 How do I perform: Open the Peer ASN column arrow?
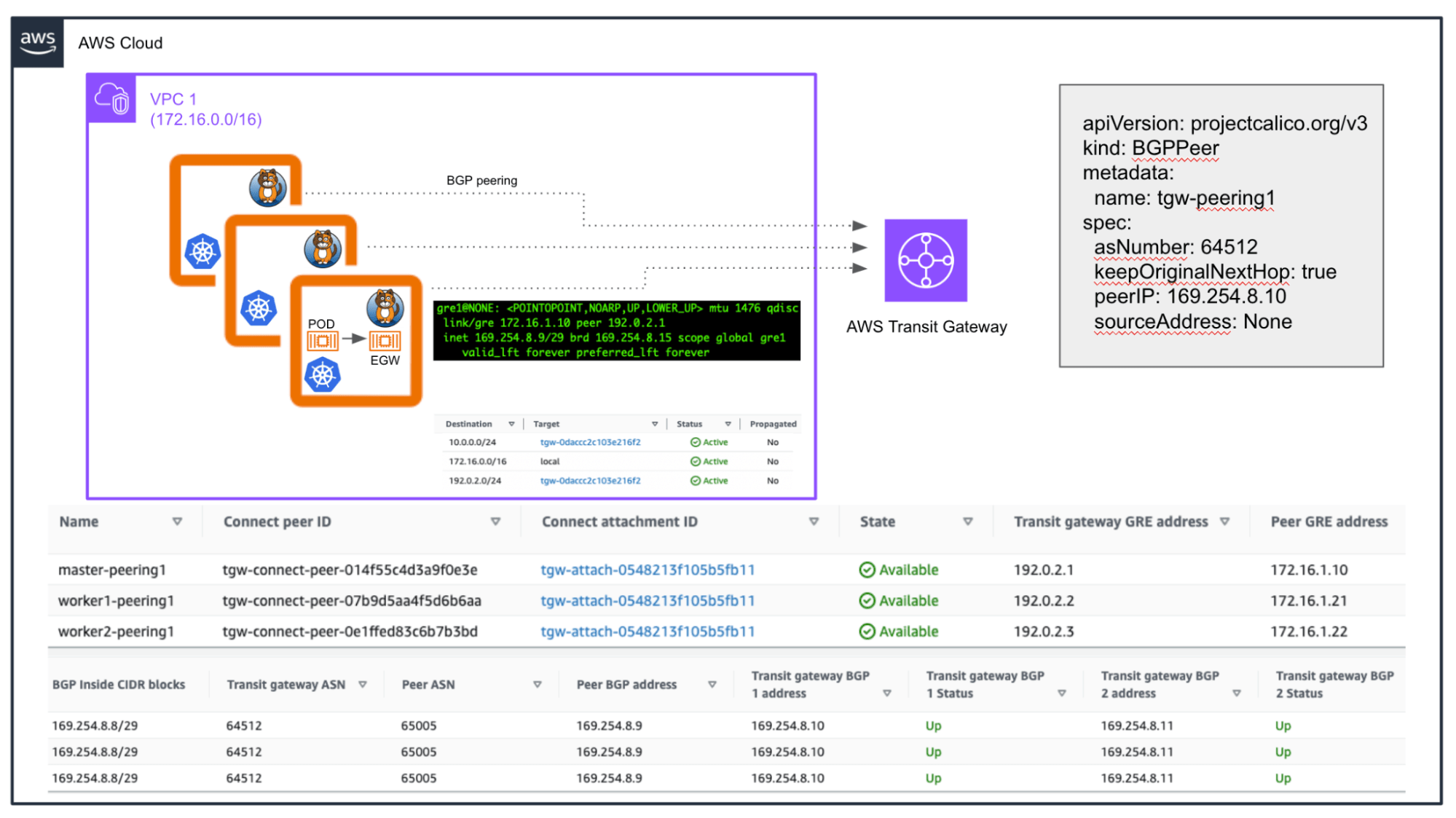tap(537, 685)
